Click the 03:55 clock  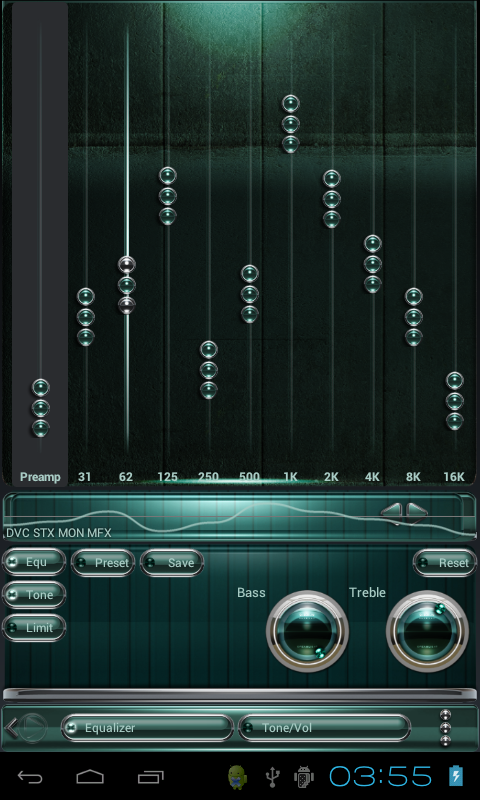point(381,777)
